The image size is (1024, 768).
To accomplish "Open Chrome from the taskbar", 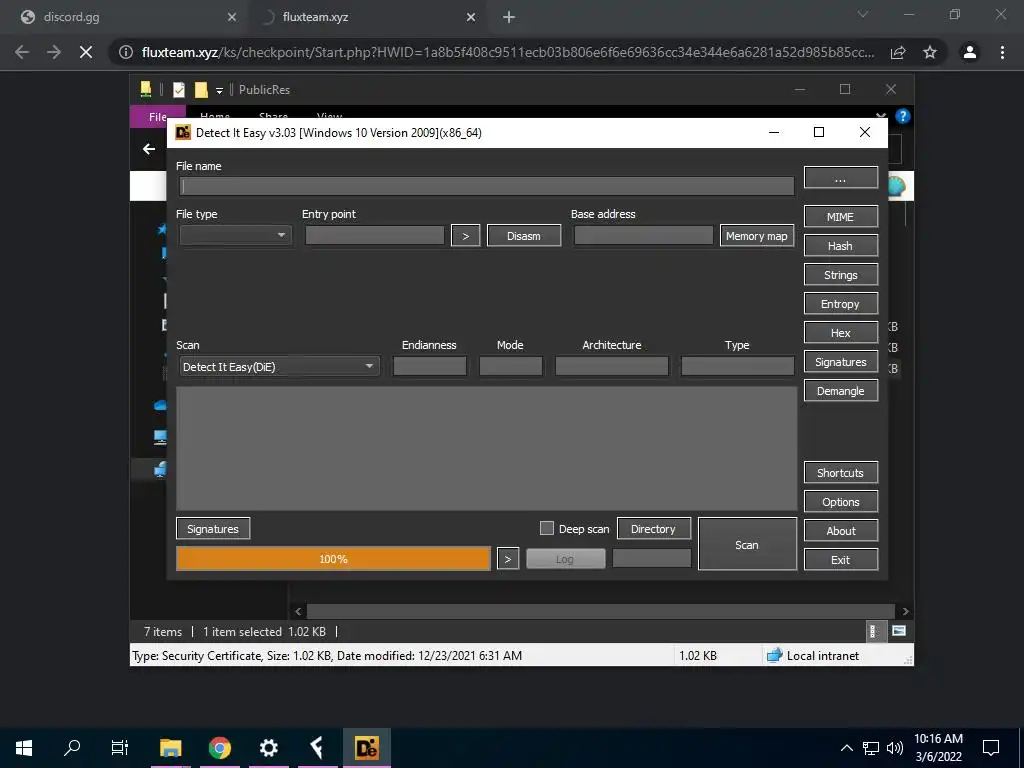I will point(220,748).
